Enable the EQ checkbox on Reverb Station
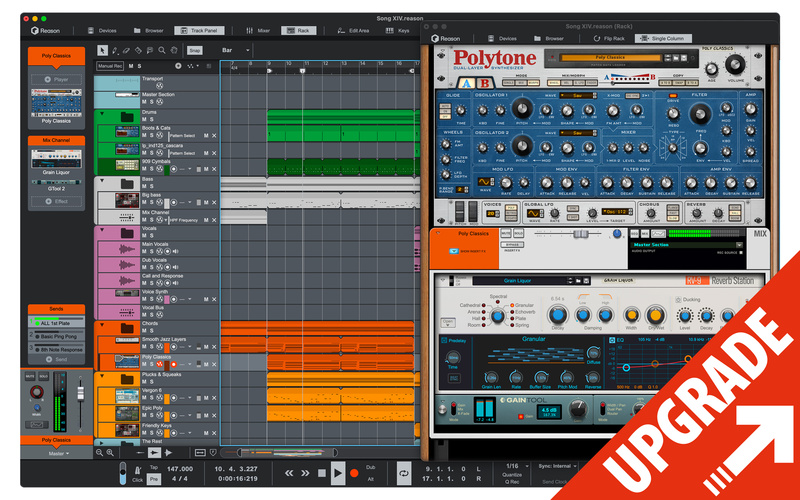This screenshot has width=800, height=500. pos(612,339)
